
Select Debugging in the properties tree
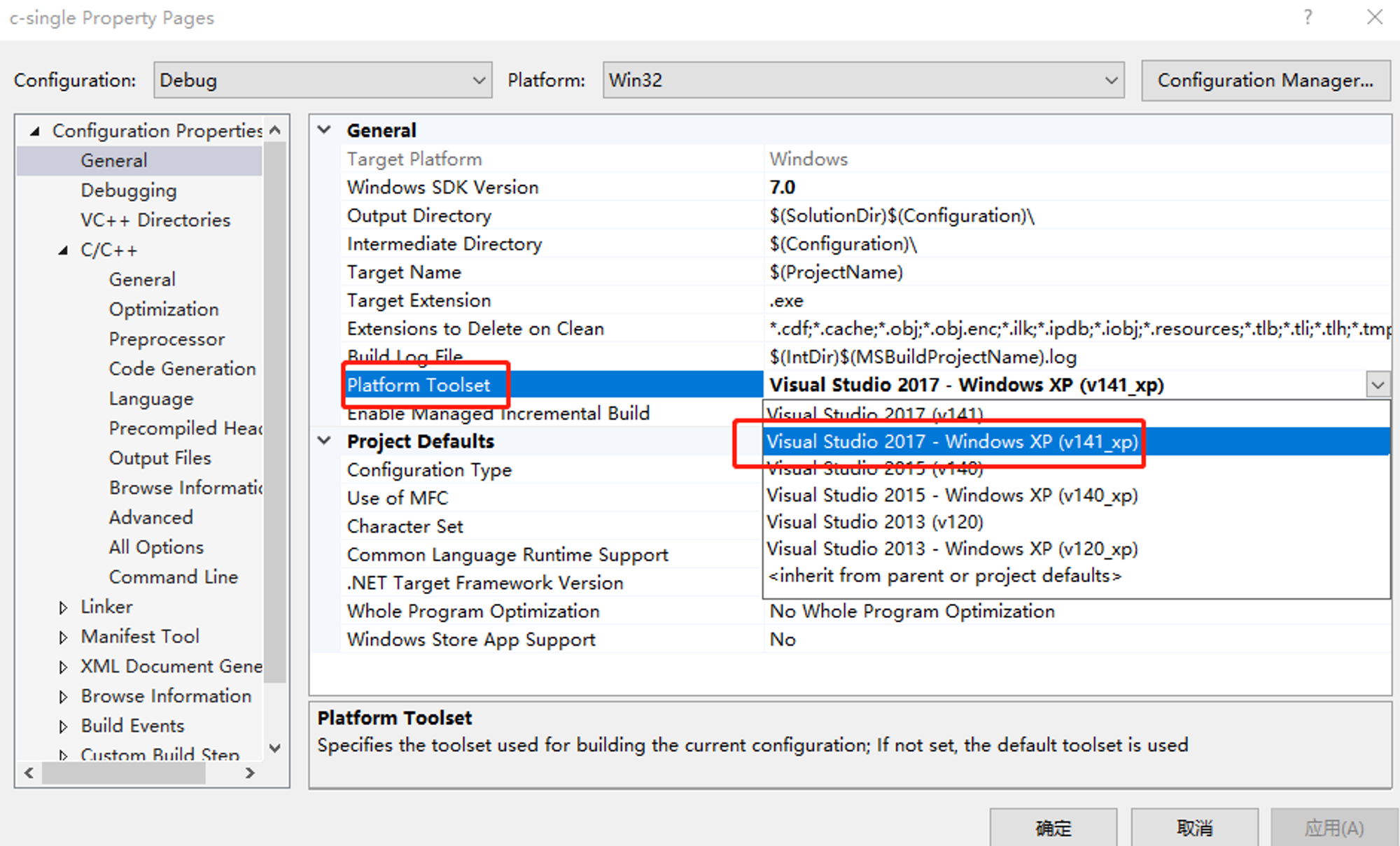(129, 190)
